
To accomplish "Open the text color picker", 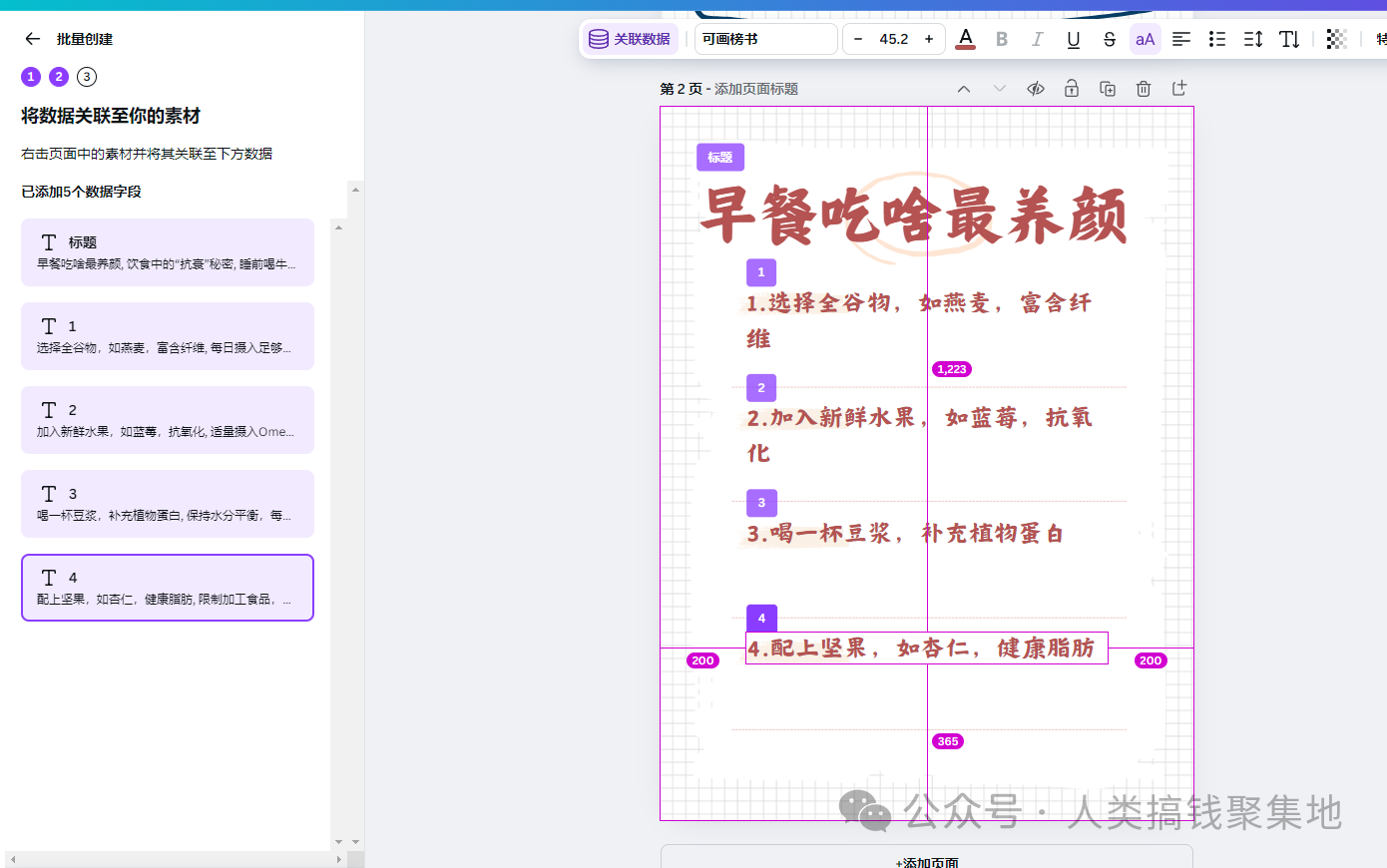I will (965, 39).
